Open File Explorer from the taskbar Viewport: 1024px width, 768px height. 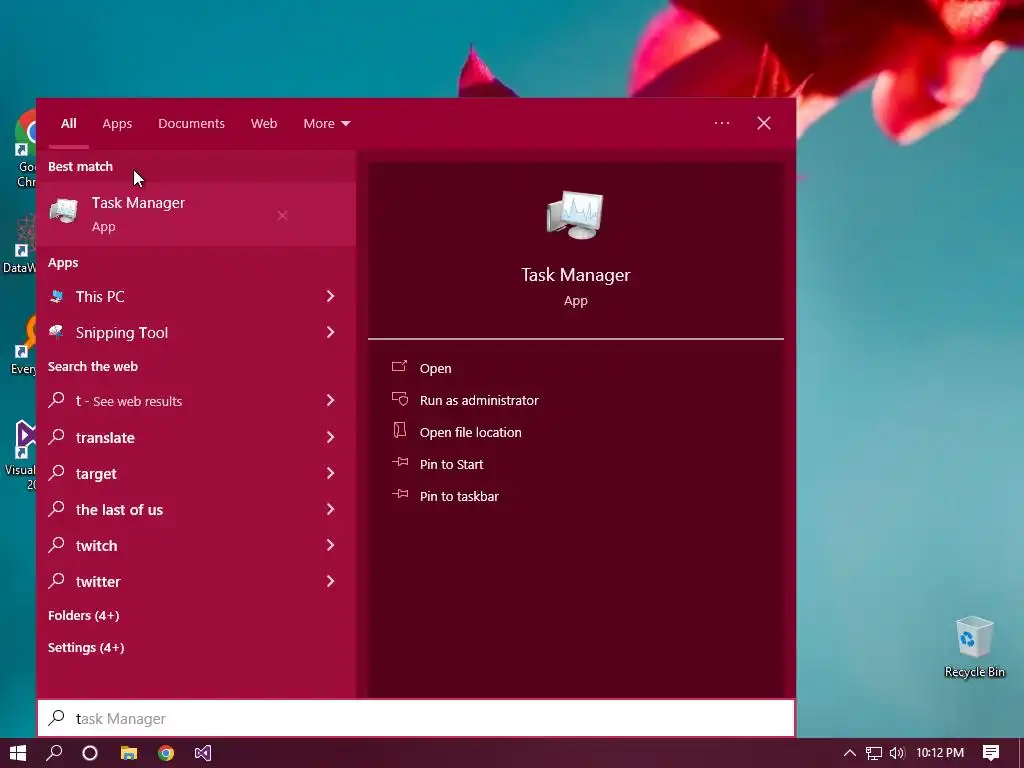129,753
